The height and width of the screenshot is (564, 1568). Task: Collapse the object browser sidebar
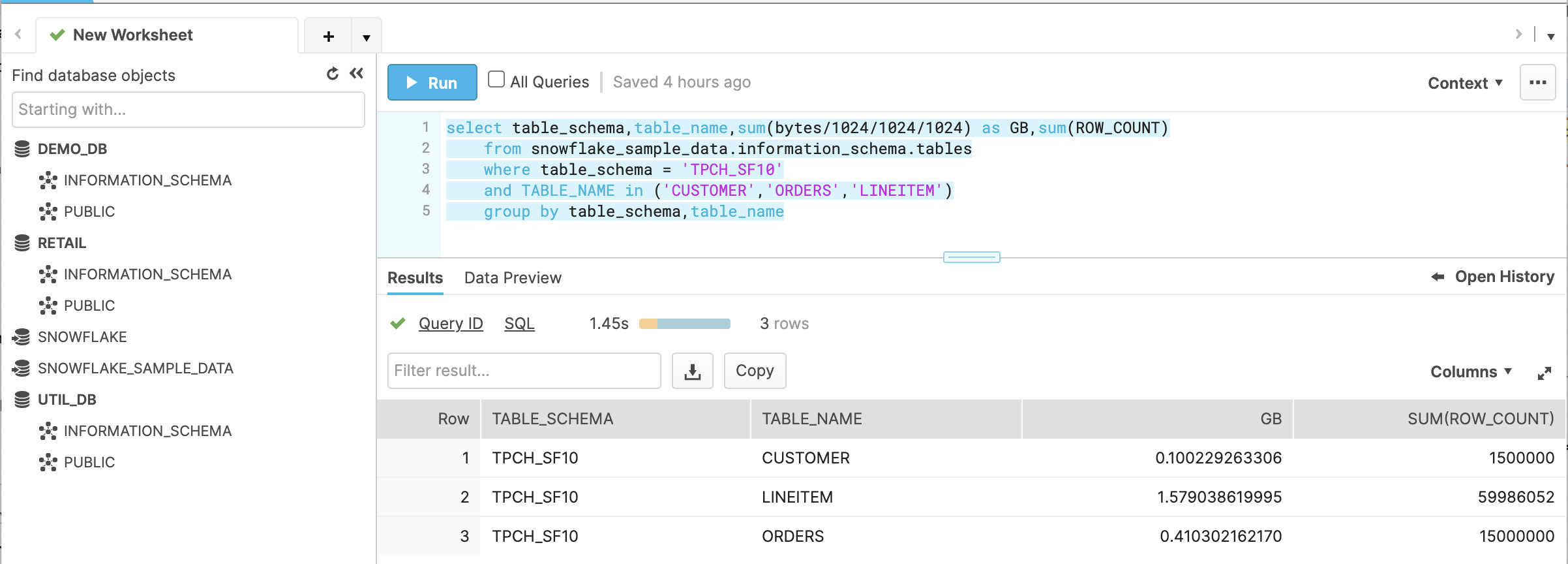[x=356, y=74]
